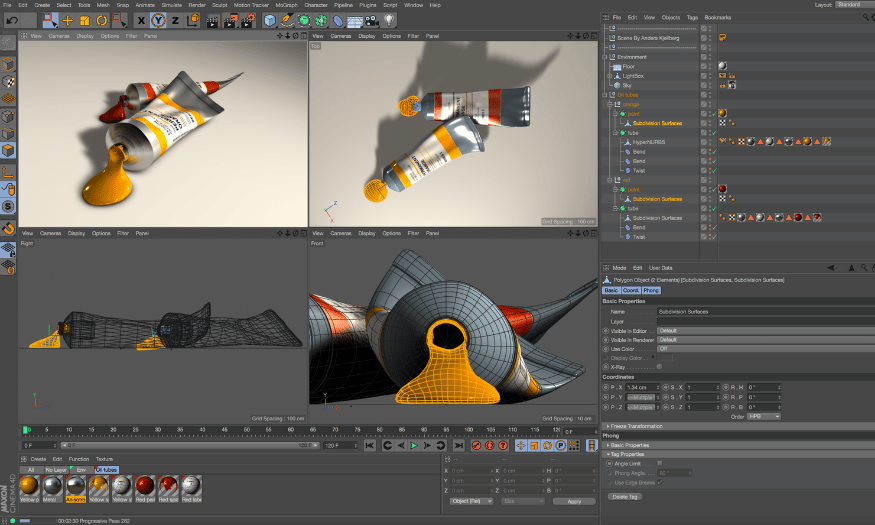Screen dimensions: 875x525
Task: Expand Freeze Transformation section
Action: pyautogui.click(x=608, y=426)
